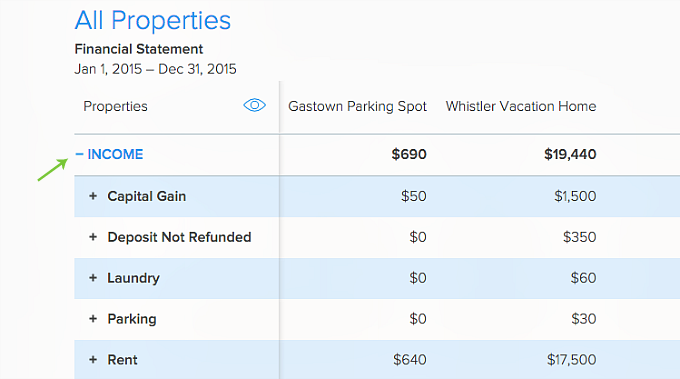The height and width of the screenshot is (379, 680).
Task: Expand the Capital Gain row
Action: (x=93, y=196)
